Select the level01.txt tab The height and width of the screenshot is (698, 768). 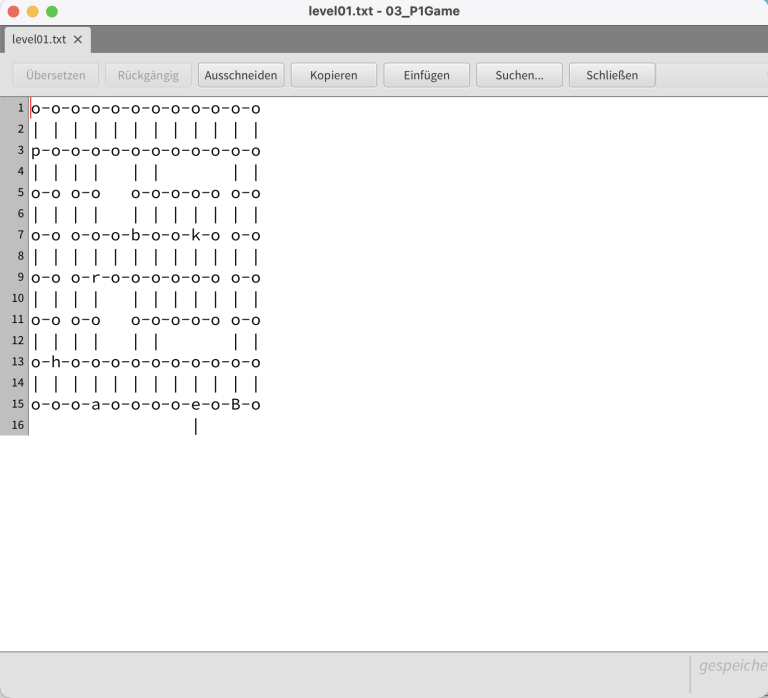coord(40,40)
